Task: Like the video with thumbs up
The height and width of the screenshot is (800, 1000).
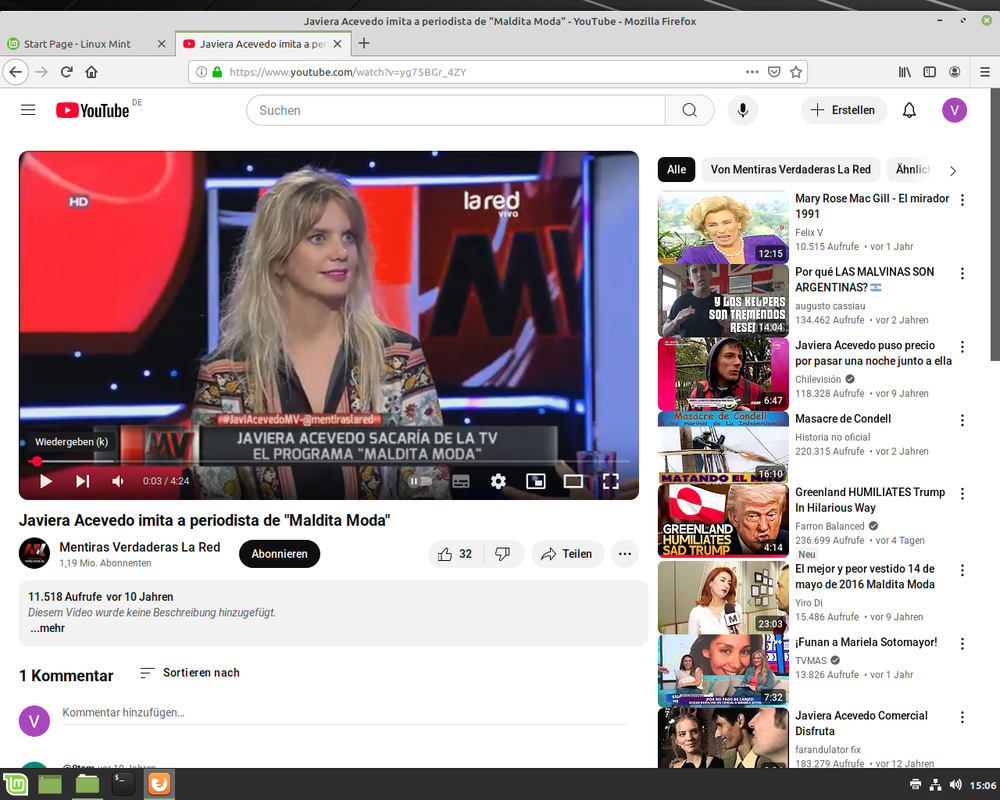Action: (455, 554)
